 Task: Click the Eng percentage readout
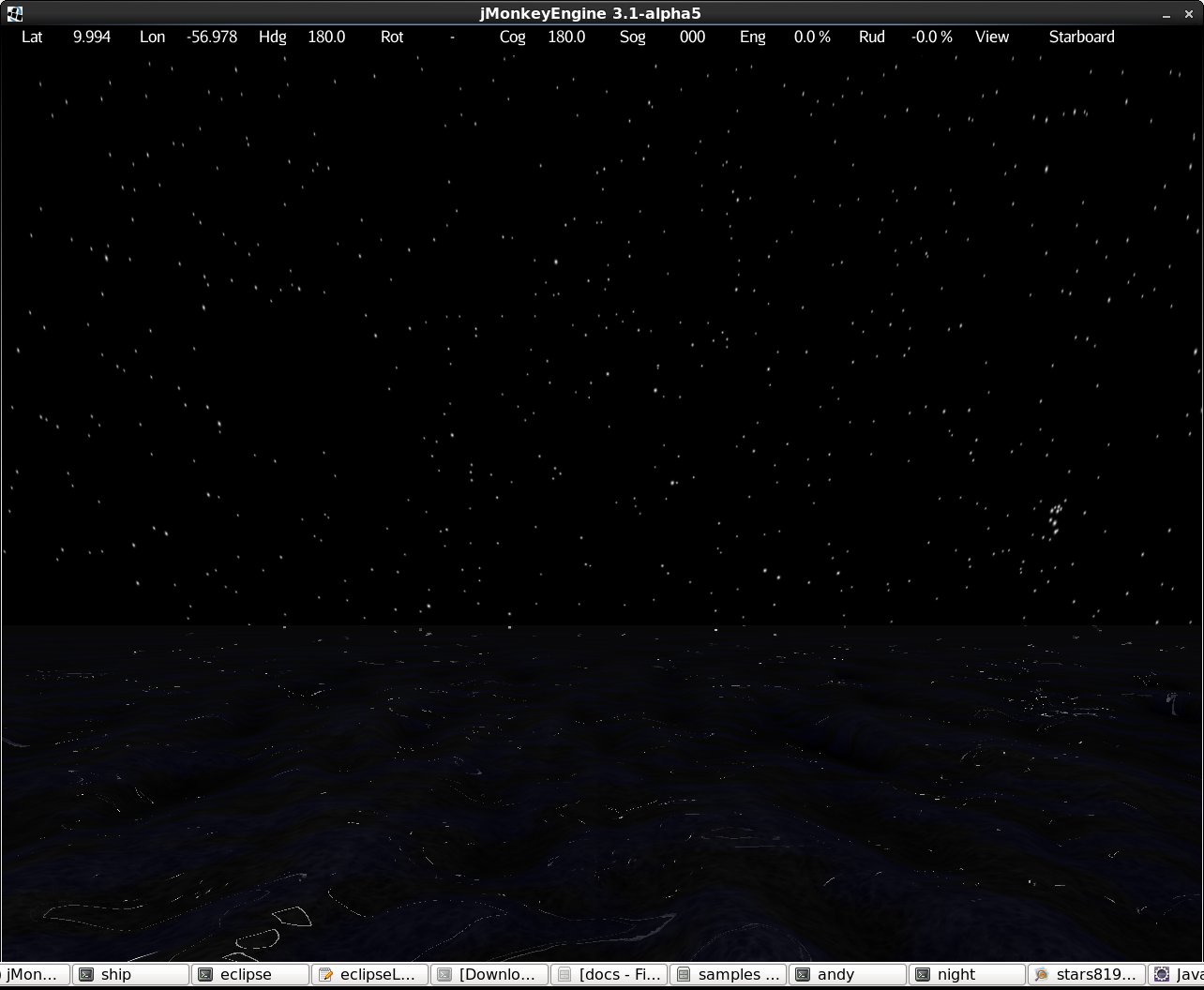[x=812, y=37]
